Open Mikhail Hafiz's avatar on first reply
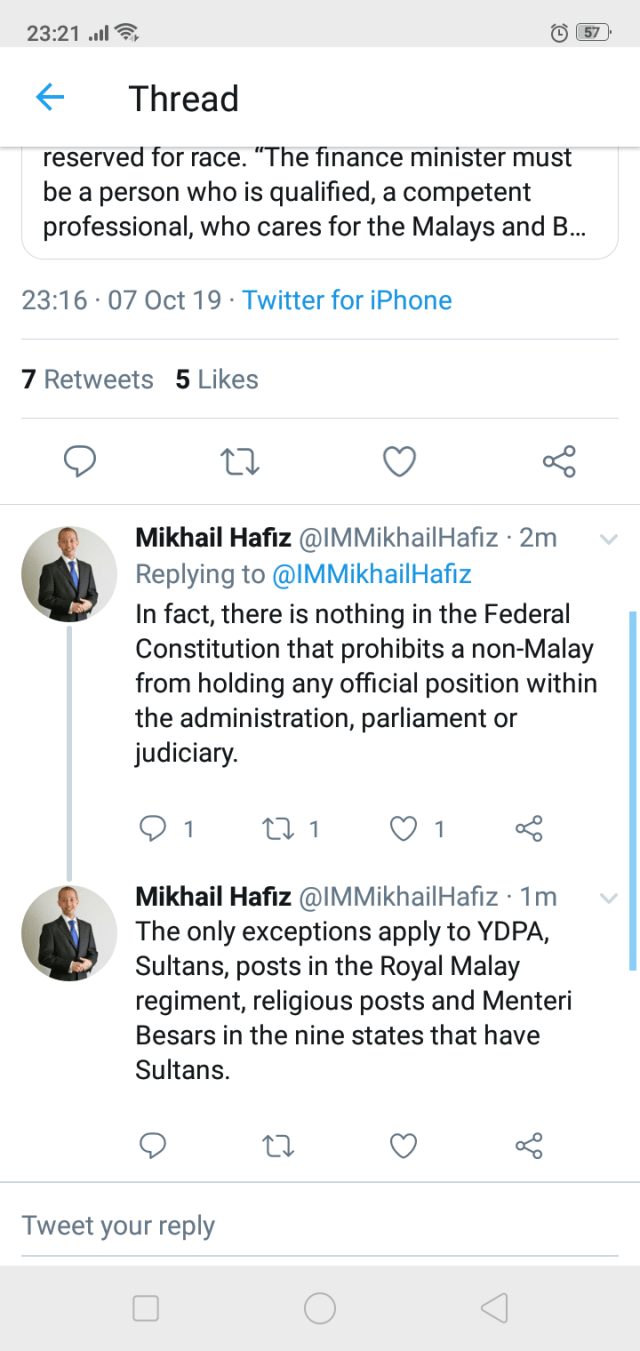 click(69, 574)
